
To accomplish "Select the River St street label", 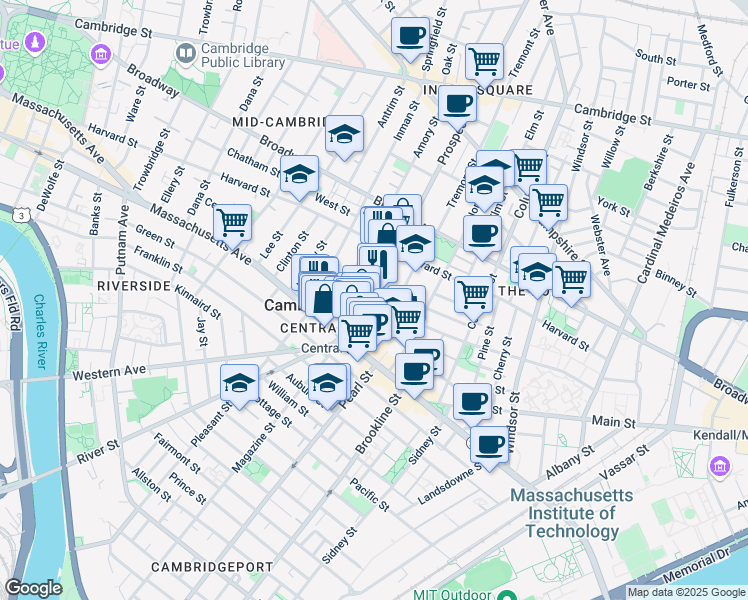I will (98, 452).
